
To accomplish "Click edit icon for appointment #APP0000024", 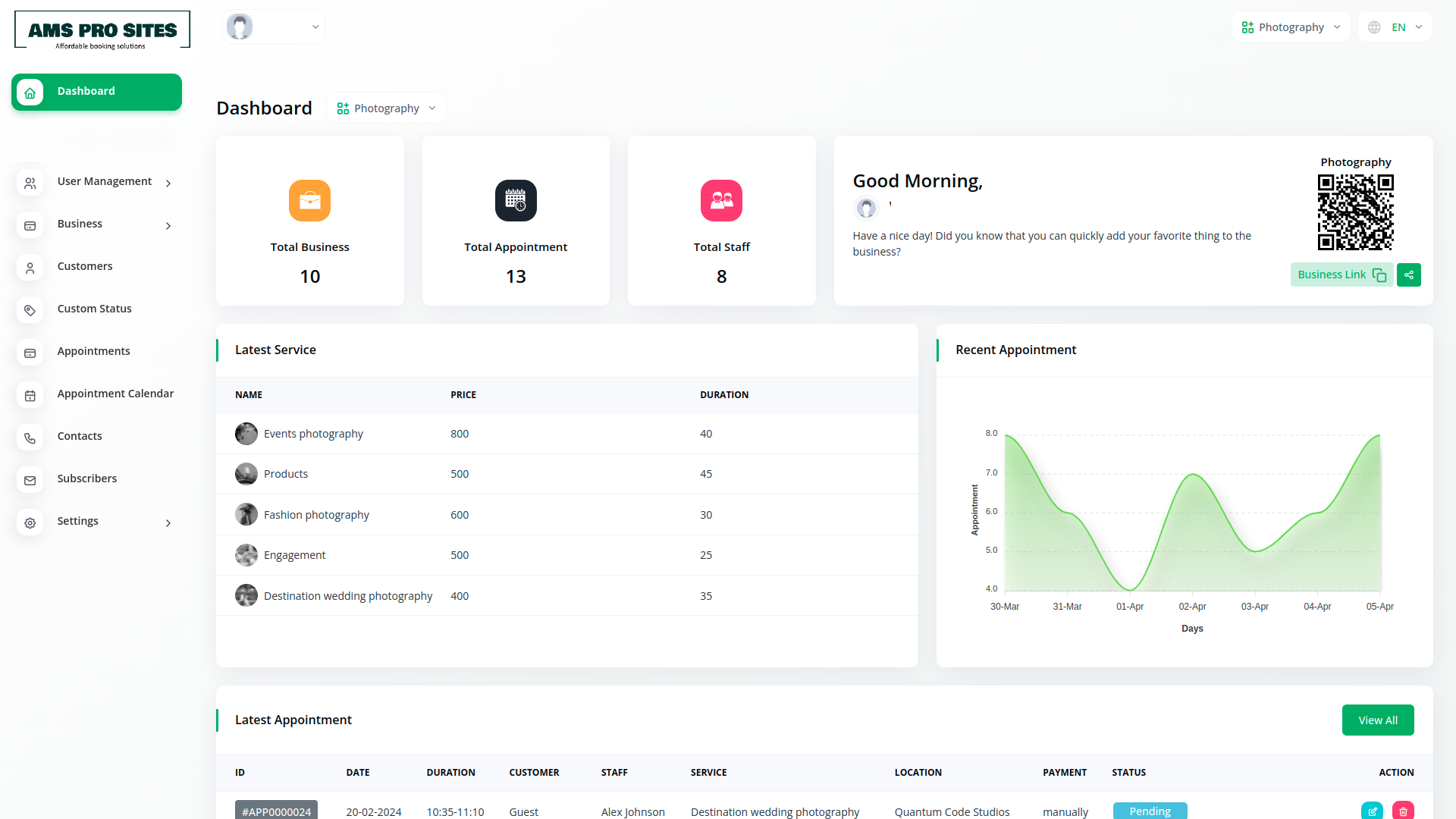I will (x=1372, y=811).
